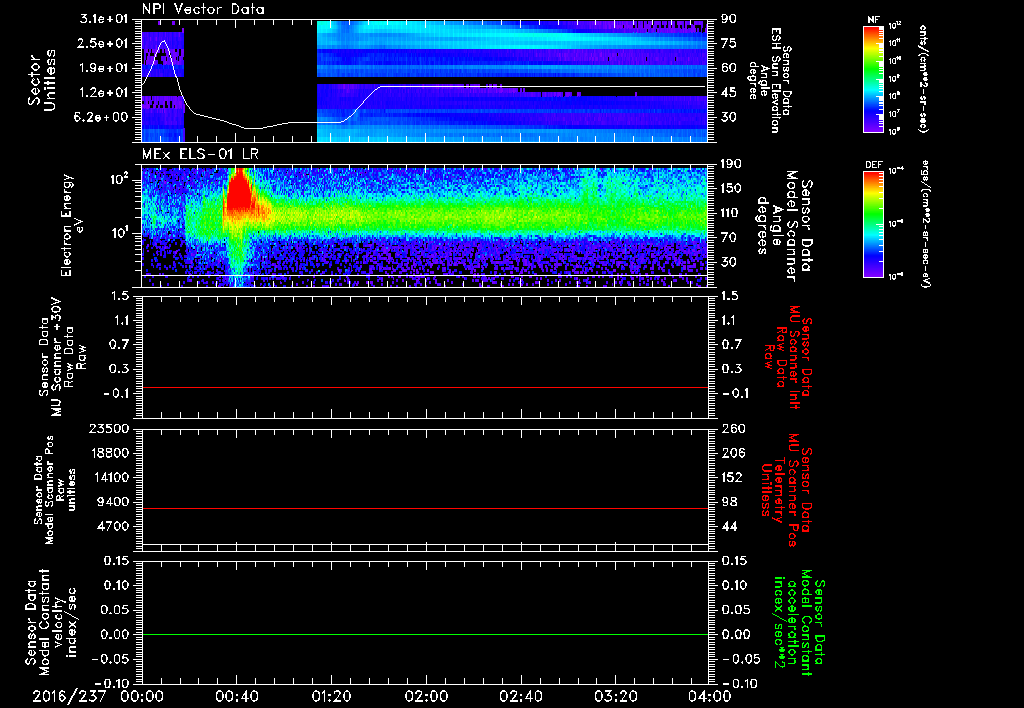Click the Model Scanner Pos Raw unitless label
Screen dimensions: 1024x708
click(x=56, y=490)
